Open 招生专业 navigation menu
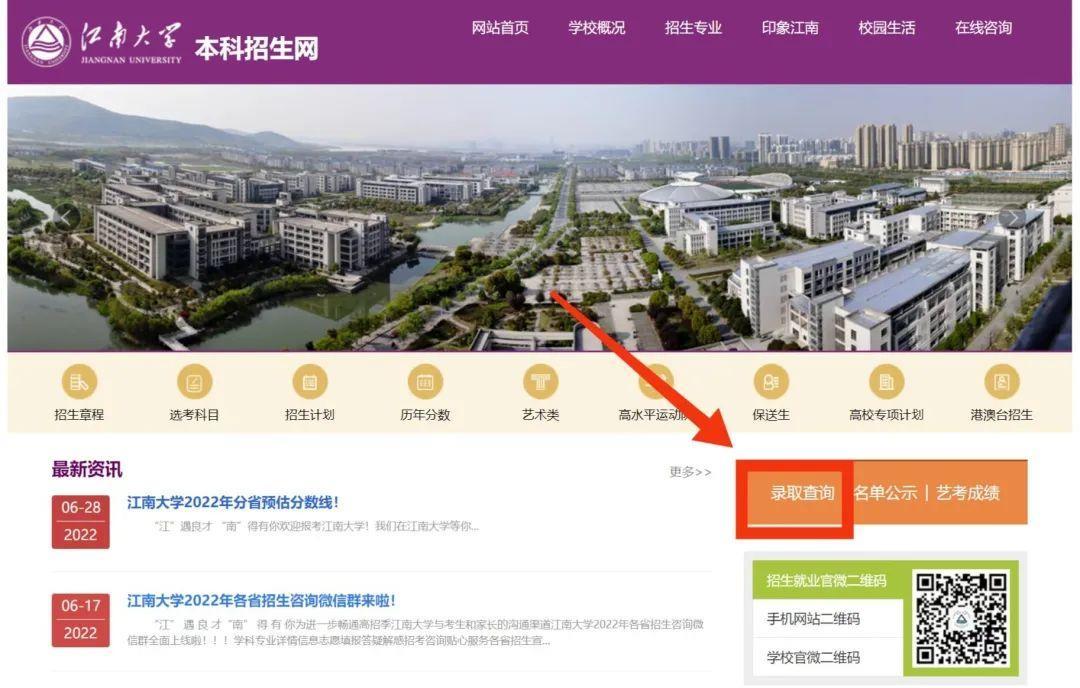Screen dimensions: 1080x688 coord(693,28)
